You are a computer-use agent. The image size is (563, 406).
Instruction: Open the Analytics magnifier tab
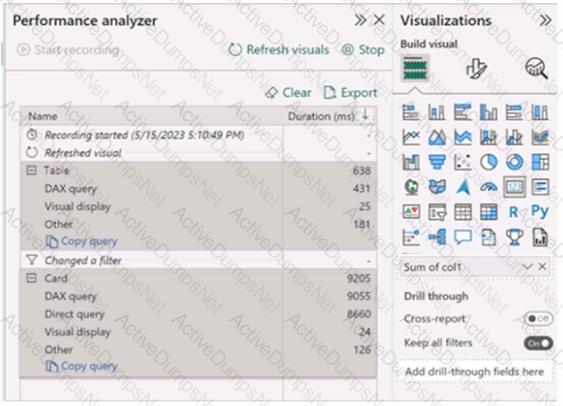click(x=536, y=68)
